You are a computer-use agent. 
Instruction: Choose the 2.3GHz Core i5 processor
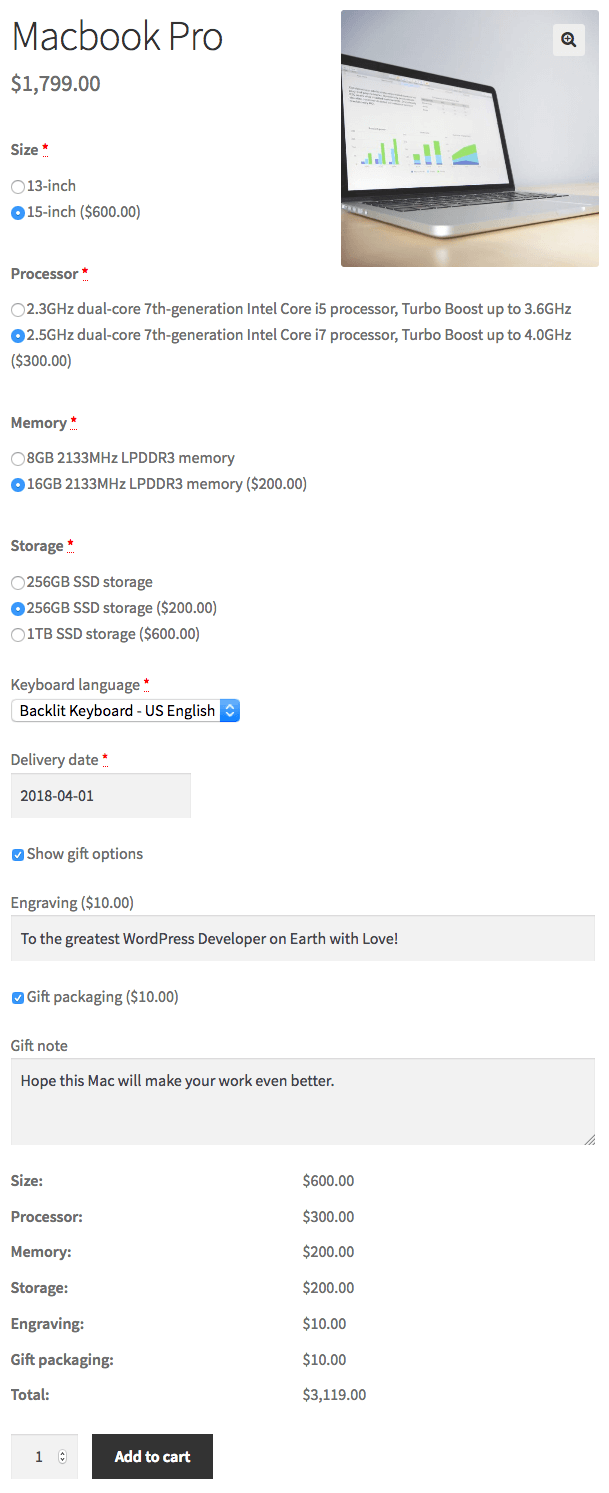tap(18, 310)
